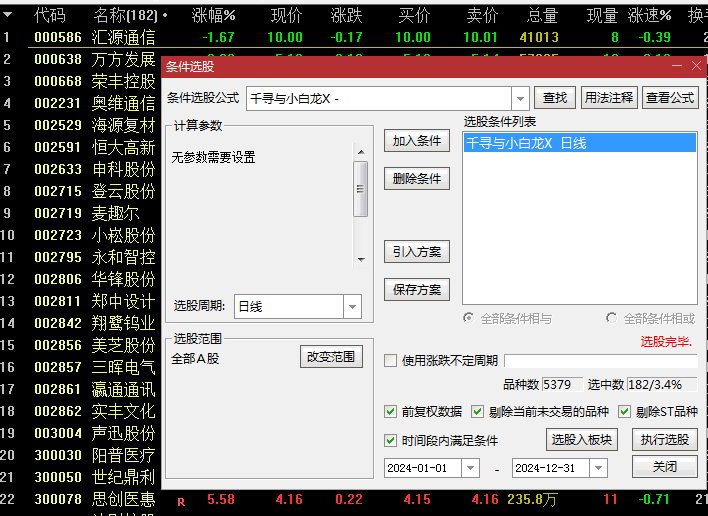Viewport: 708px width, 516px height.
Task: Open the end date 2024-12-31 dropdown
Action: (x=598, y=468)
